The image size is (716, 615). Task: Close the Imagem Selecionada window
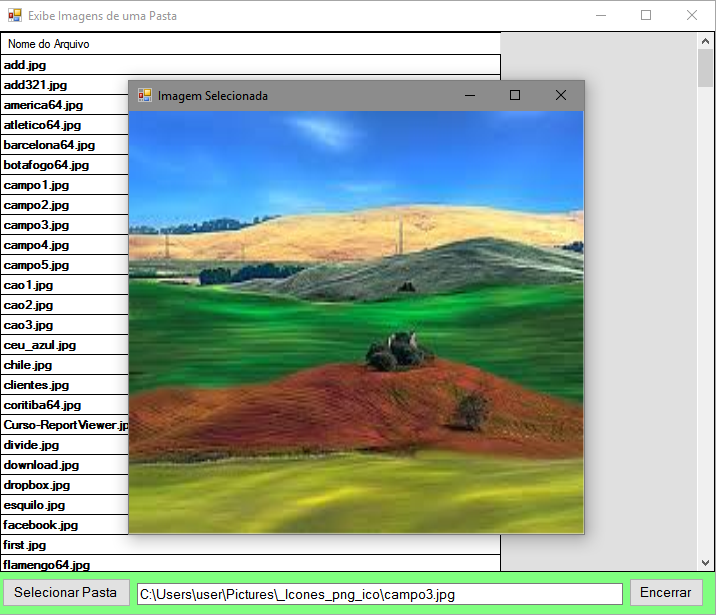tap(561, 95)
